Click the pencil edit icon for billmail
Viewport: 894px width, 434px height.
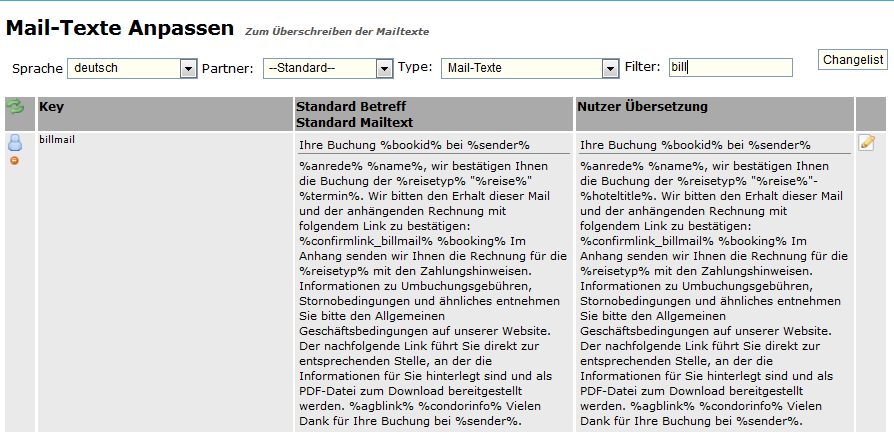867,143
